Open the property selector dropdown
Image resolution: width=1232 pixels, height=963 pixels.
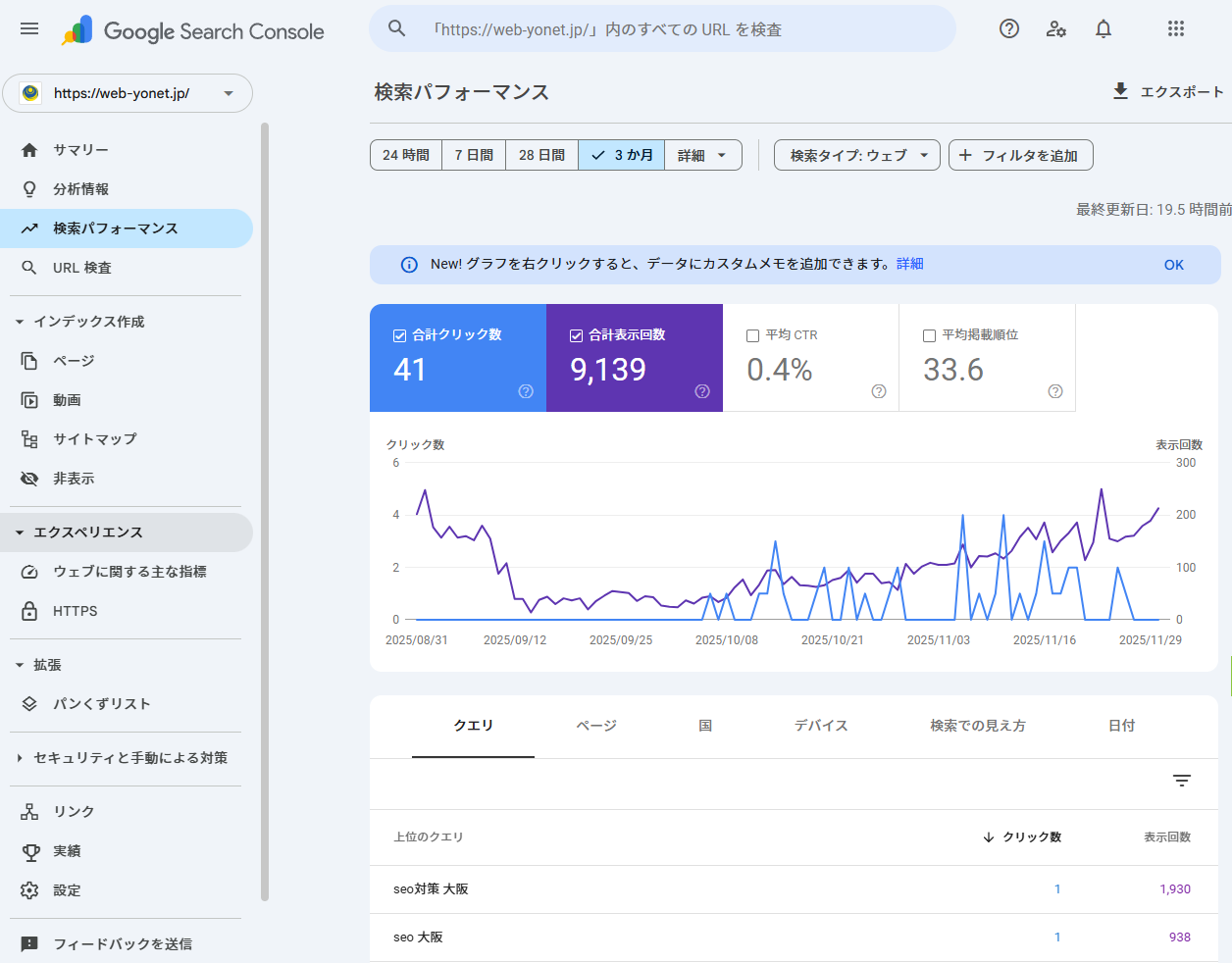pos(128,93)
